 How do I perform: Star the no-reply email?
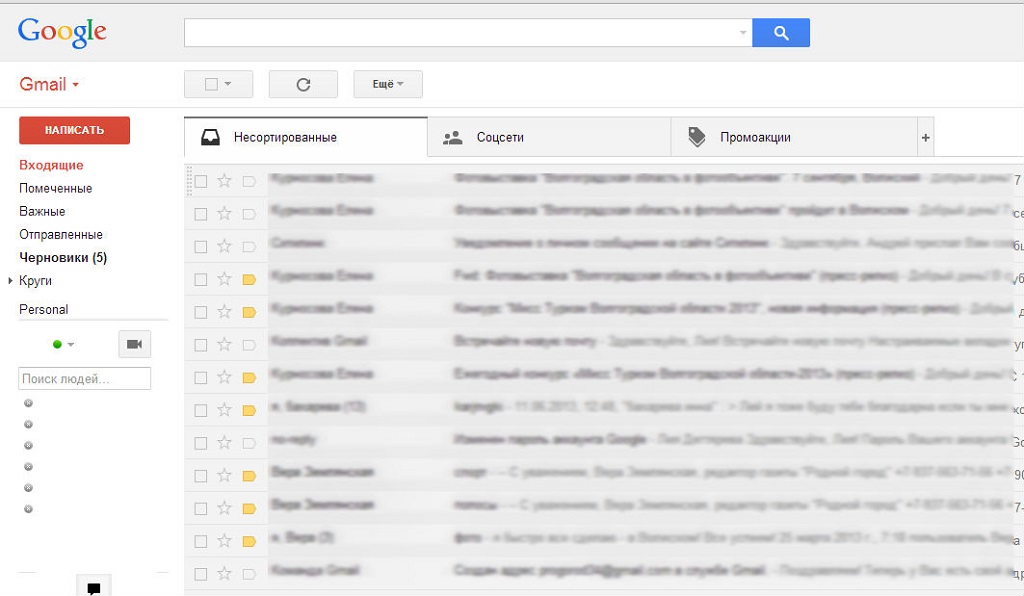224,443
